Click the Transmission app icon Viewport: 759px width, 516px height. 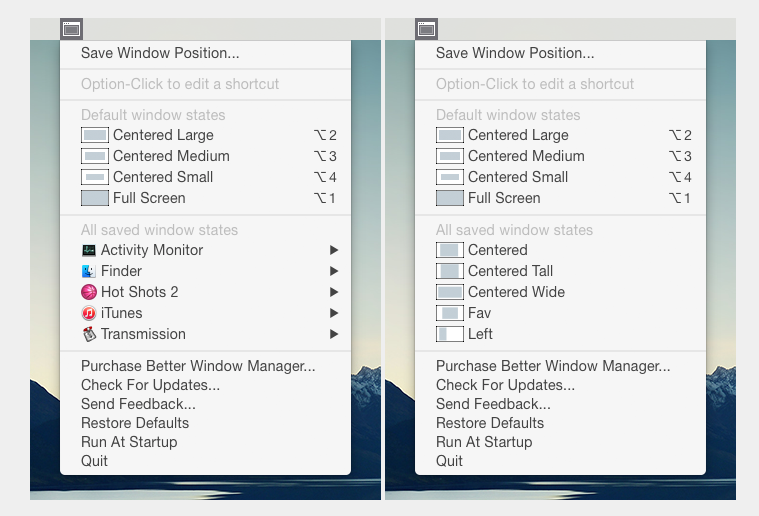coord(89,334)
